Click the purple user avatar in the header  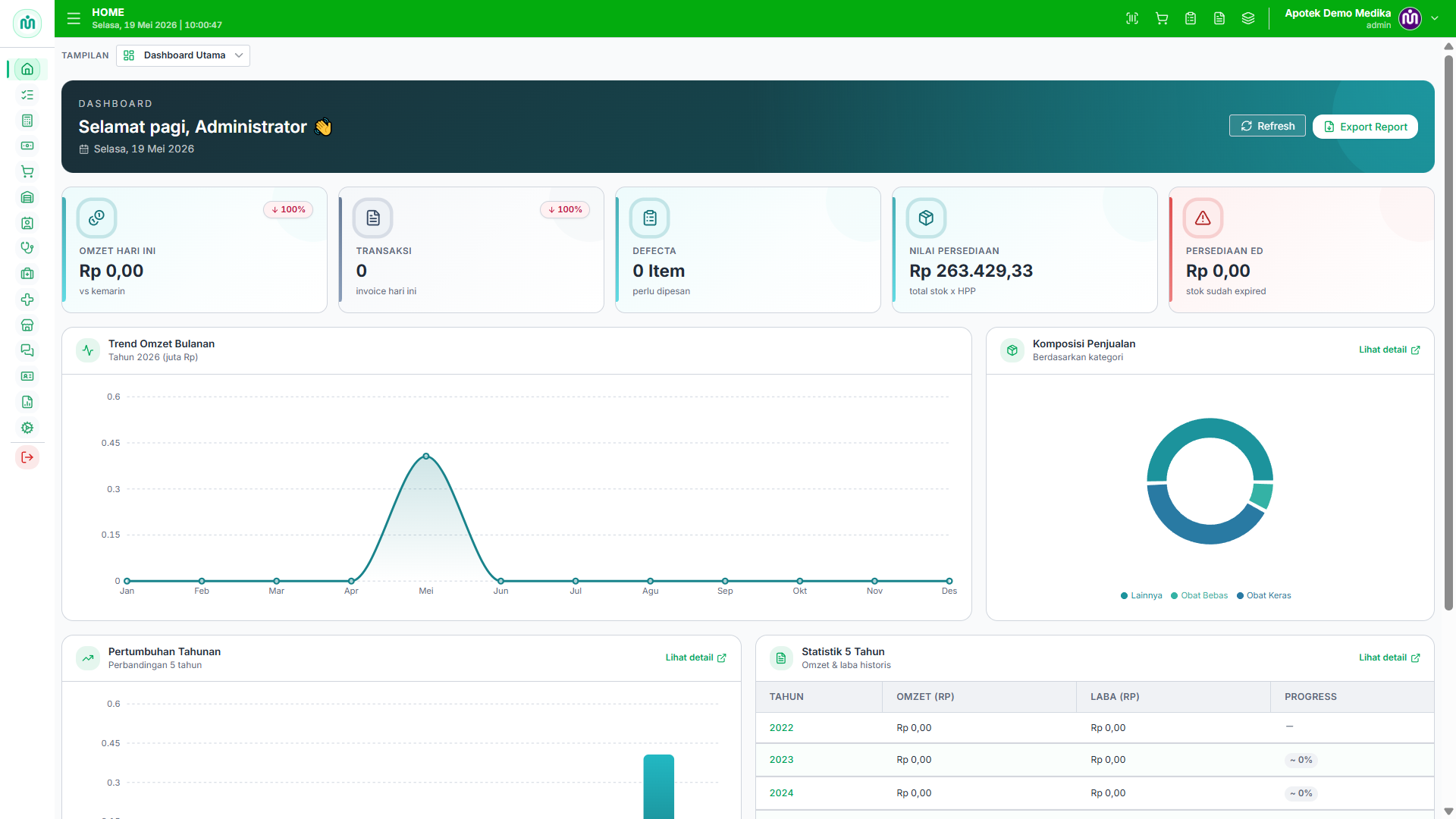pos(1410,18)
